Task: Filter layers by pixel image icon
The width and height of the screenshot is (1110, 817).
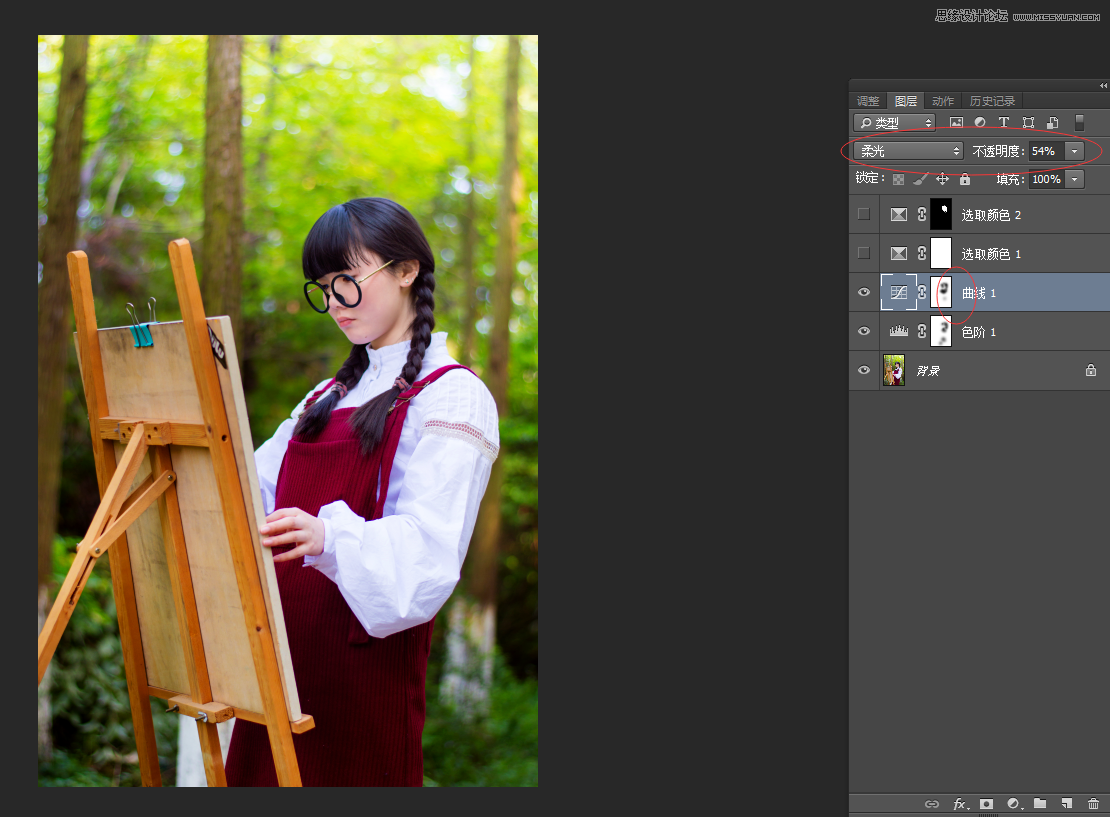Action: pyautogui.click(x=956, y=123)
